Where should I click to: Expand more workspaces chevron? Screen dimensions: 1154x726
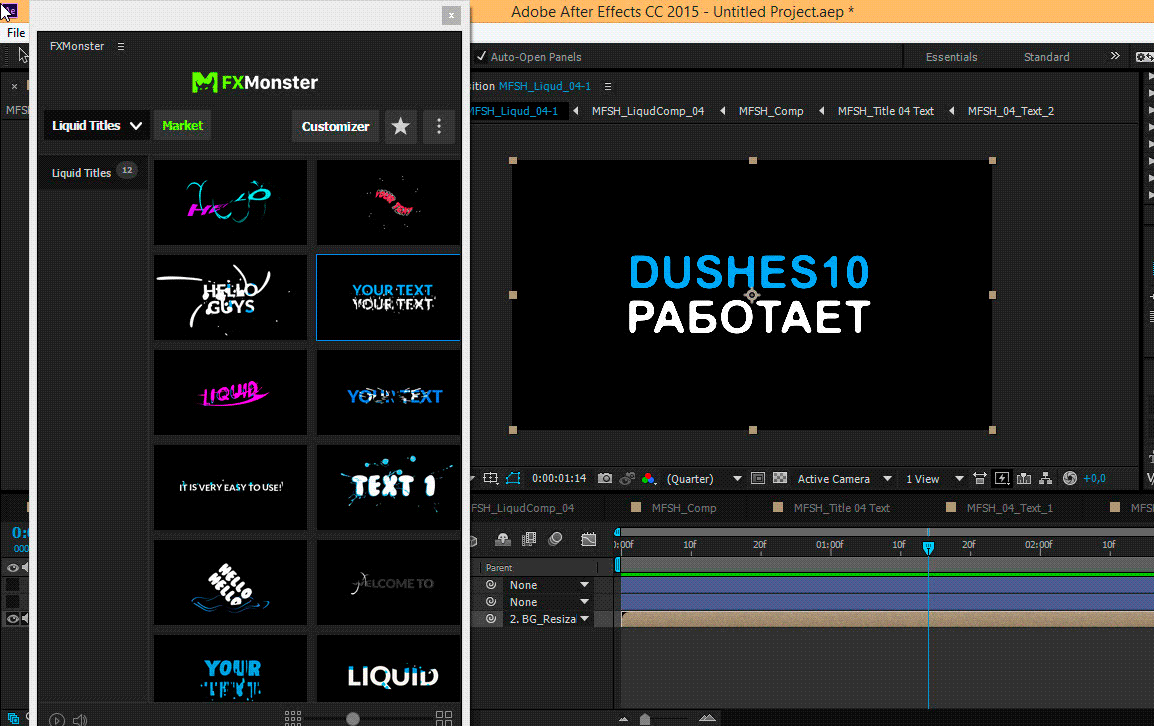1115,56
